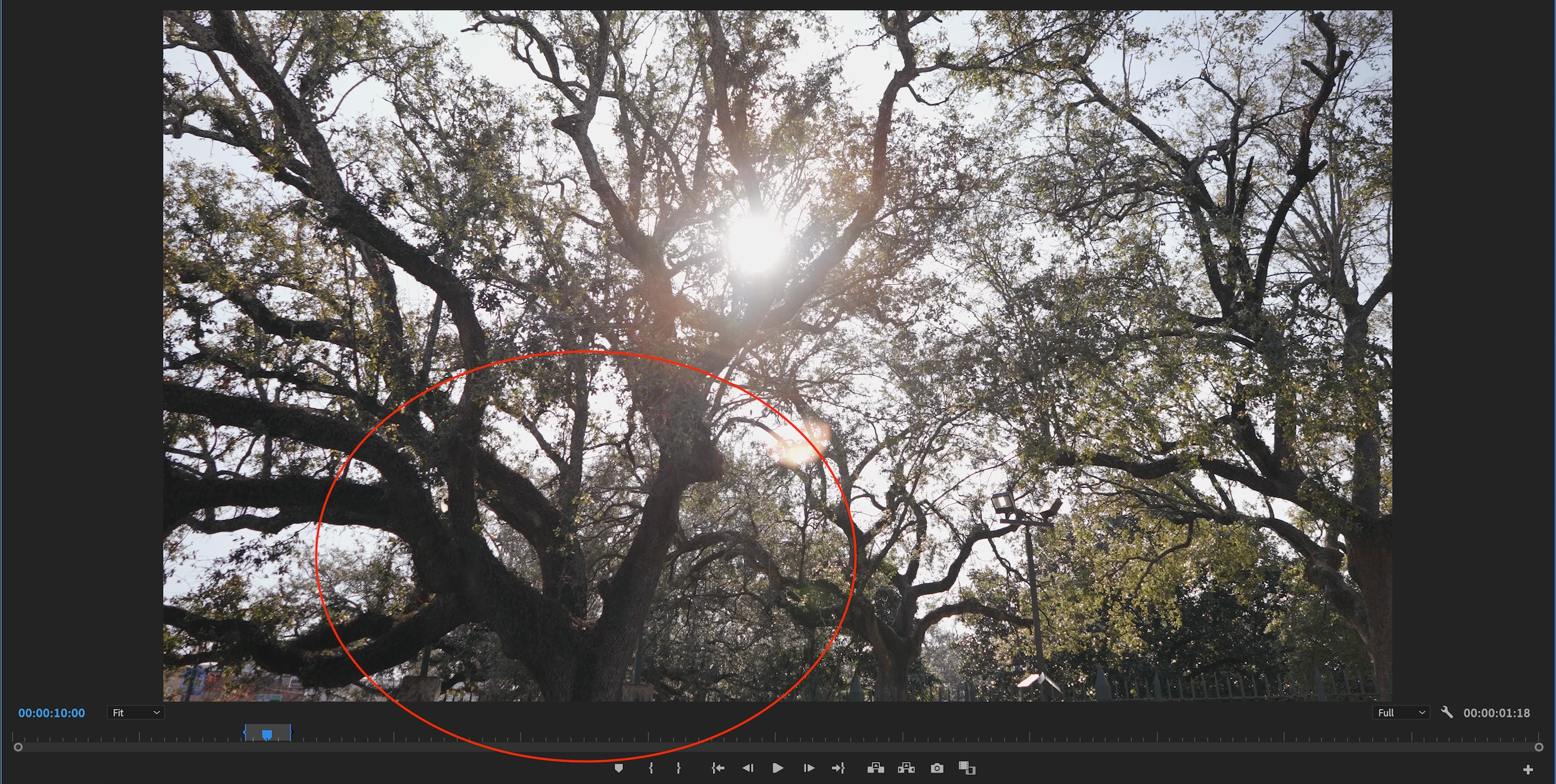Open the Full playback resolution dropdown
This screenshot has height=784, width=1556.
(x=1401, y=713)
